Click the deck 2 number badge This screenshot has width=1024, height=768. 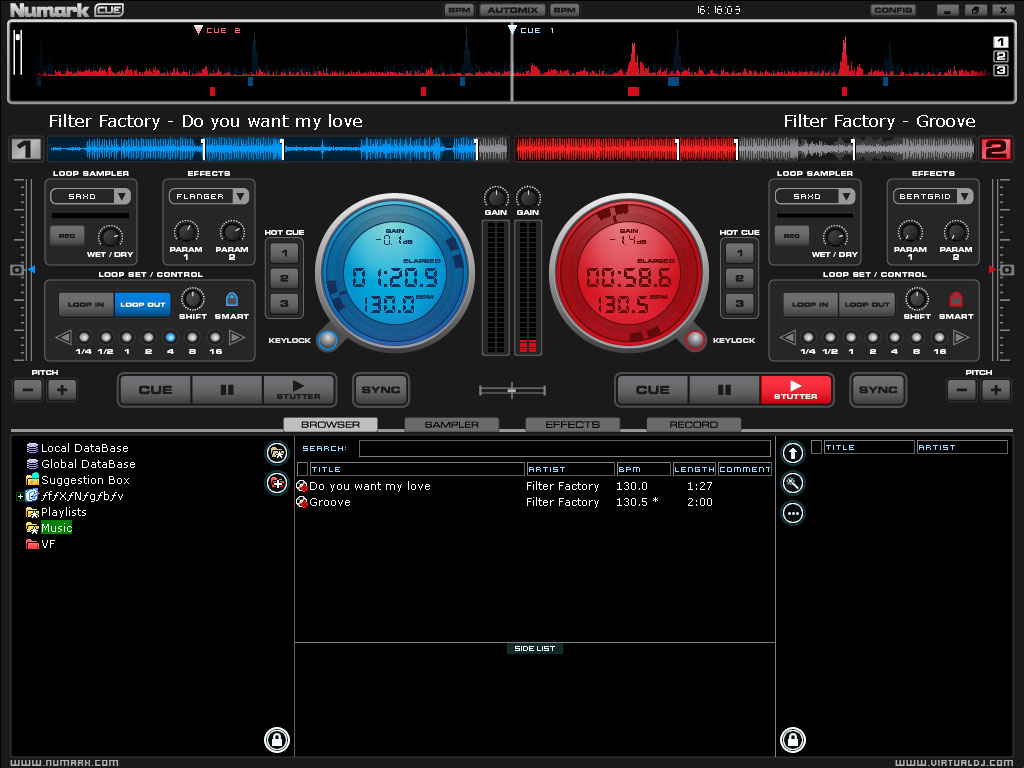(996, 149)
